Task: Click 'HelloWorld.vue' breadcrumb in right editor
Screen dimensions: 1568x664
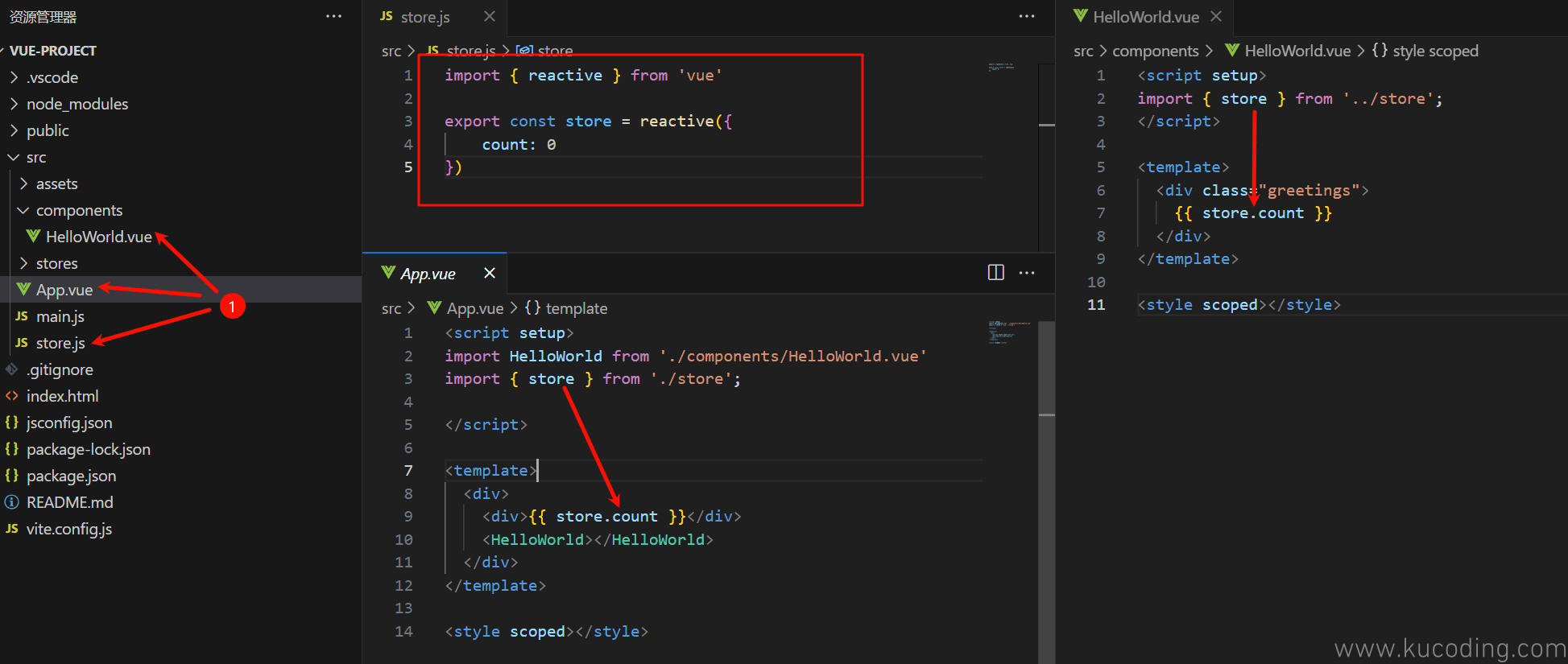Action: 1297,51
